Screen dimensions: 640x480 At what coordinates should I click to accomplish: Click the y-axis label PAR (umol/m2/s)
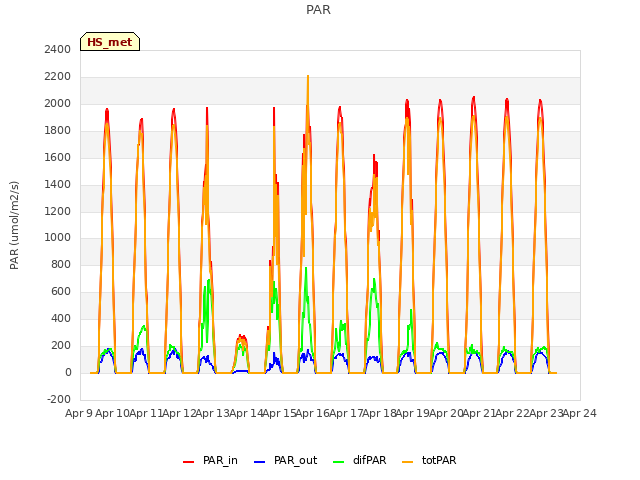pos(14,225)
